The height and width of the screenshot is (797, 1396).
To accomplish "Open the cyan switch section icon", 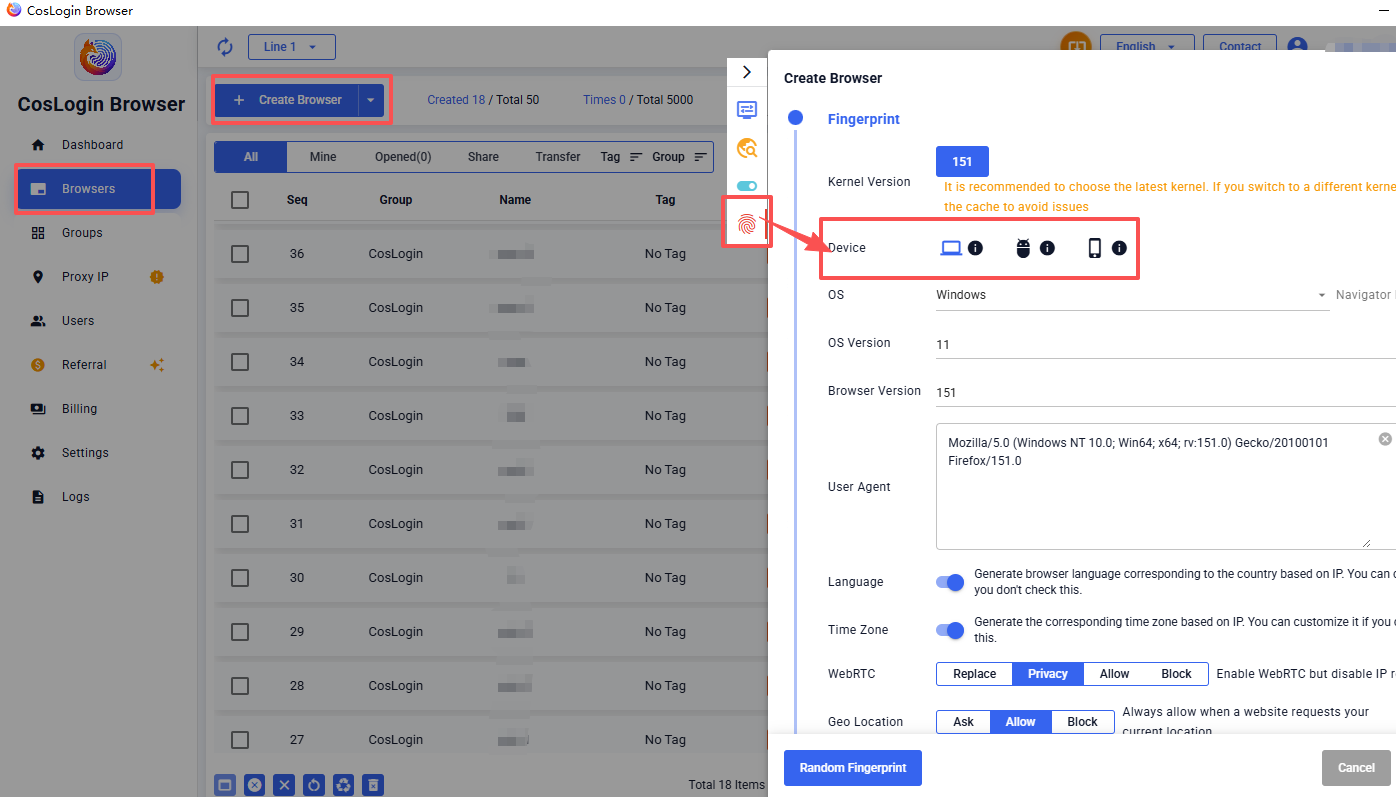I will (747, 186).
